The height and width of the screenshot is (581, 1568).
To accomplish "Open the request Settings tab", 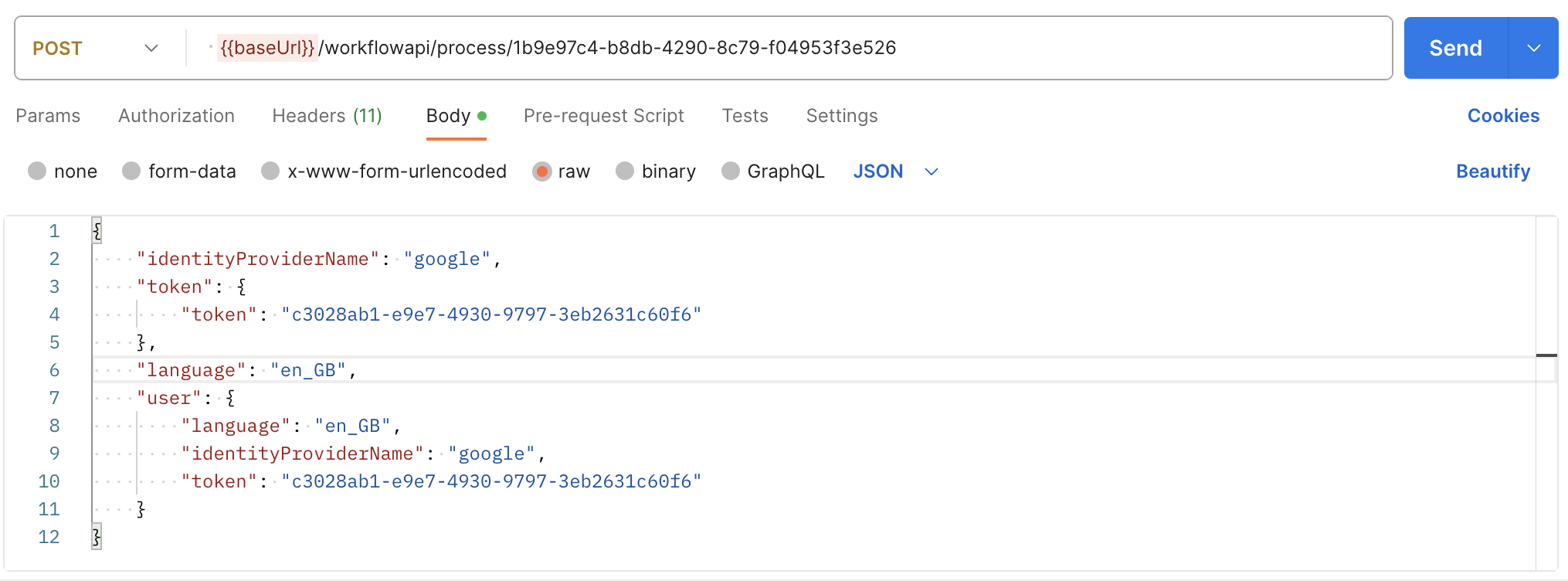I will tap(841, 116).
